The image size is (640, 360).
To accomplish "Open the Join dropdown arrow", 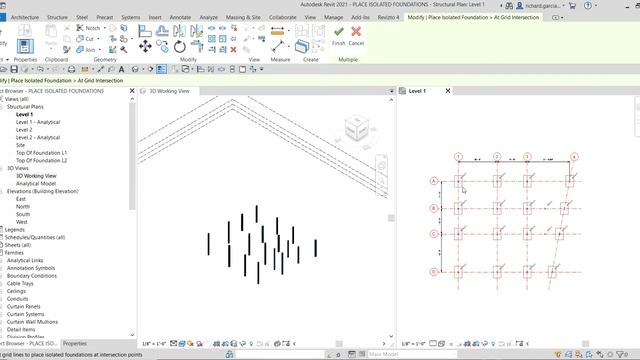I will (99, 50).
